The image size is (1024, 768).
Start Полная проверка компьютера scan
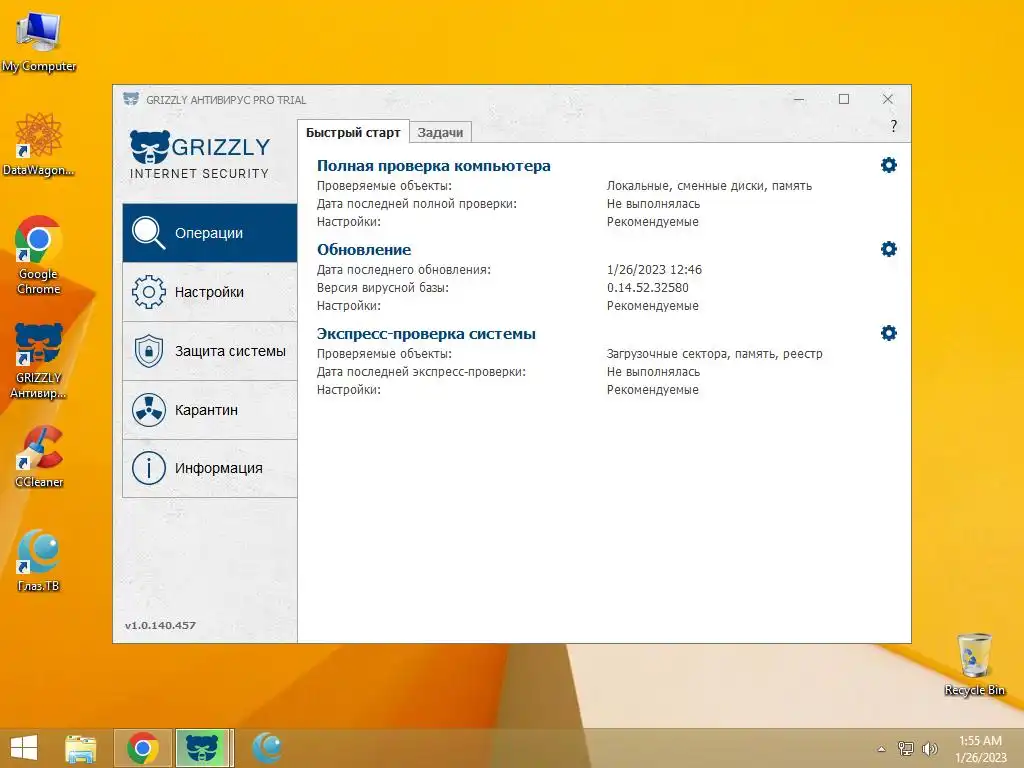[x=434, y=166]
